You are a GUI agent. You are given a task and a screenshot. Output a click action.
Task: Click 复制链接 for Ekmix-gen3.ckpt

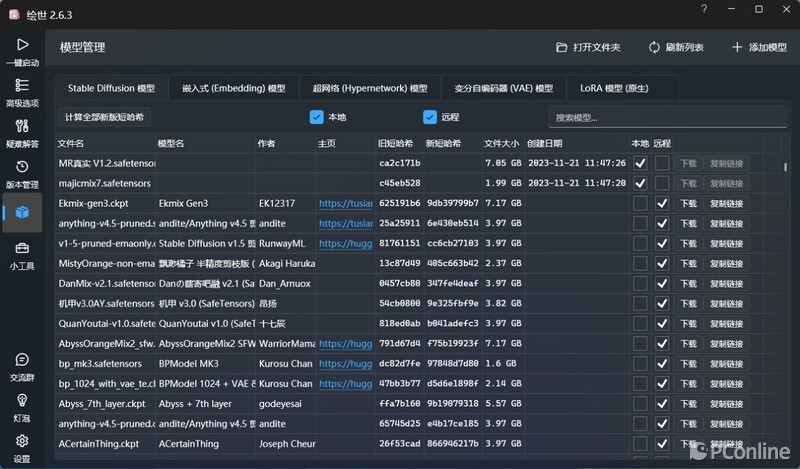point(727,204)
